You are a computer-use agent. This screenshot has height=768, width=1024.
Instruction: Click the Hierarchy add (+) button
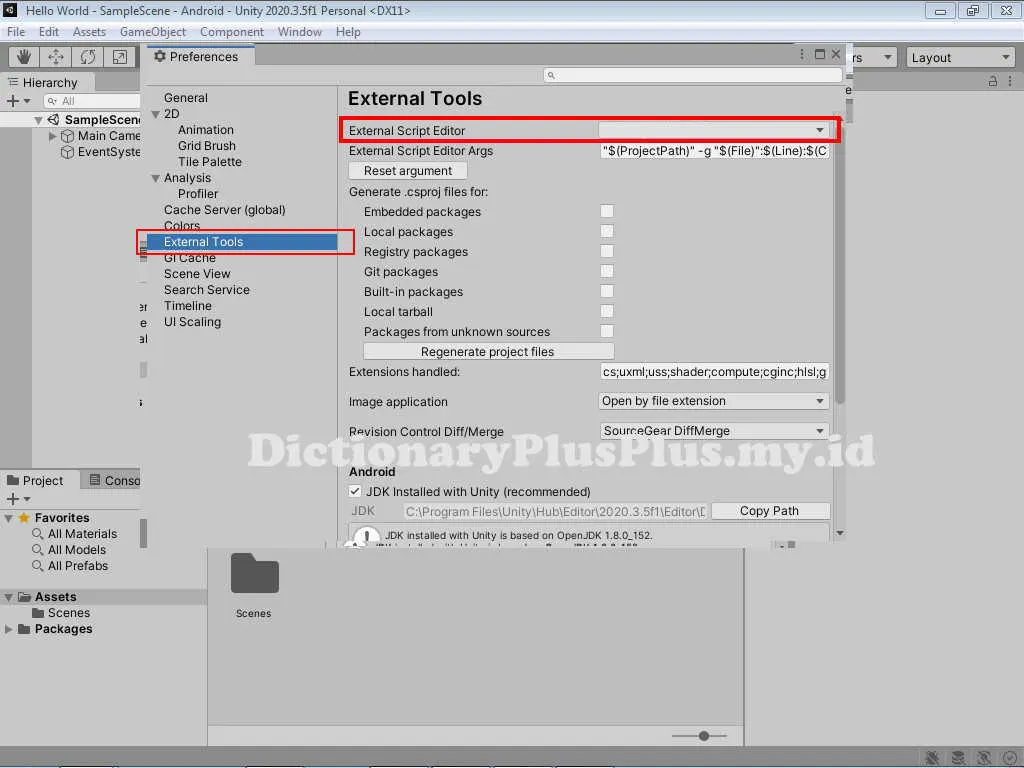click(12, 101)
